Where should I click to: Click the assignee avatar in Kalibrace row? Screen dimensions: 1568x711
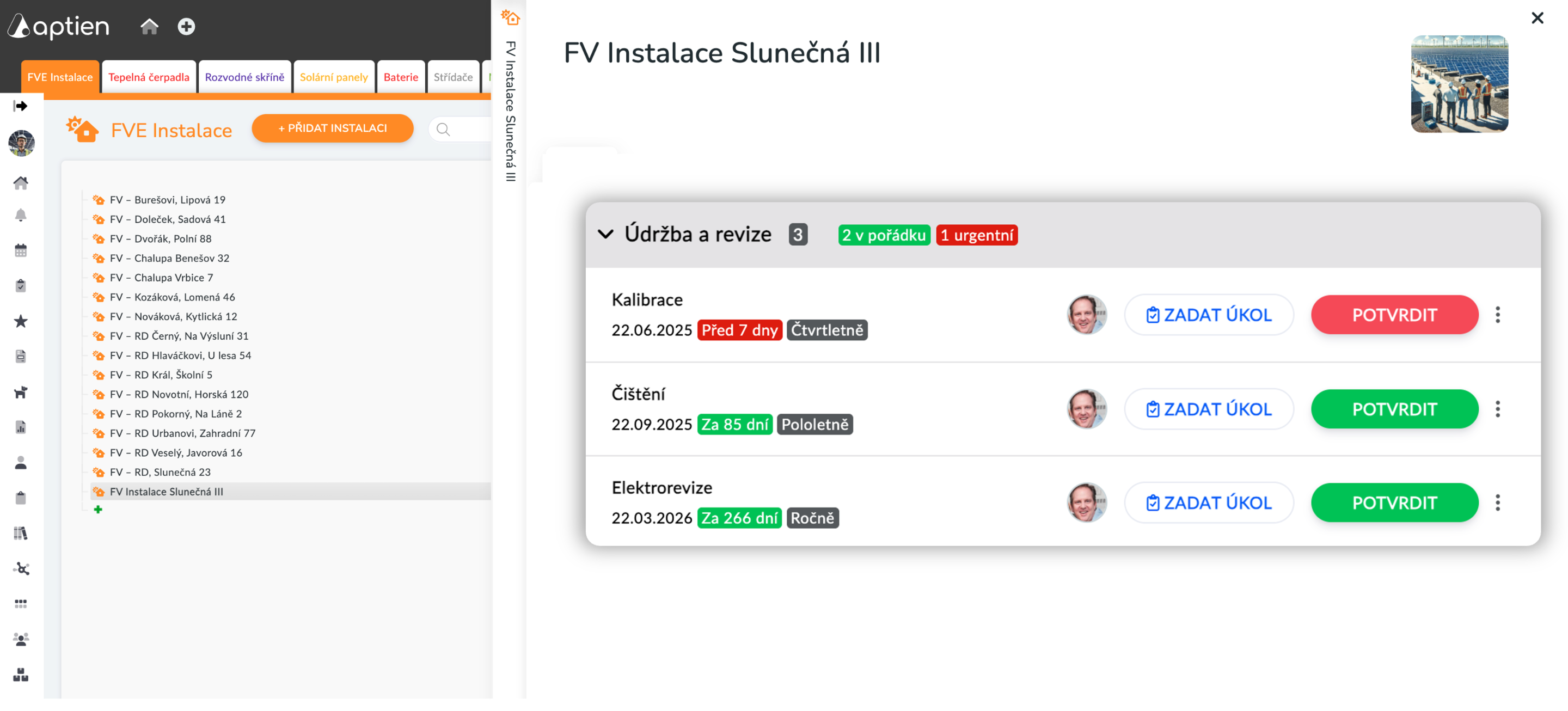1087,315
